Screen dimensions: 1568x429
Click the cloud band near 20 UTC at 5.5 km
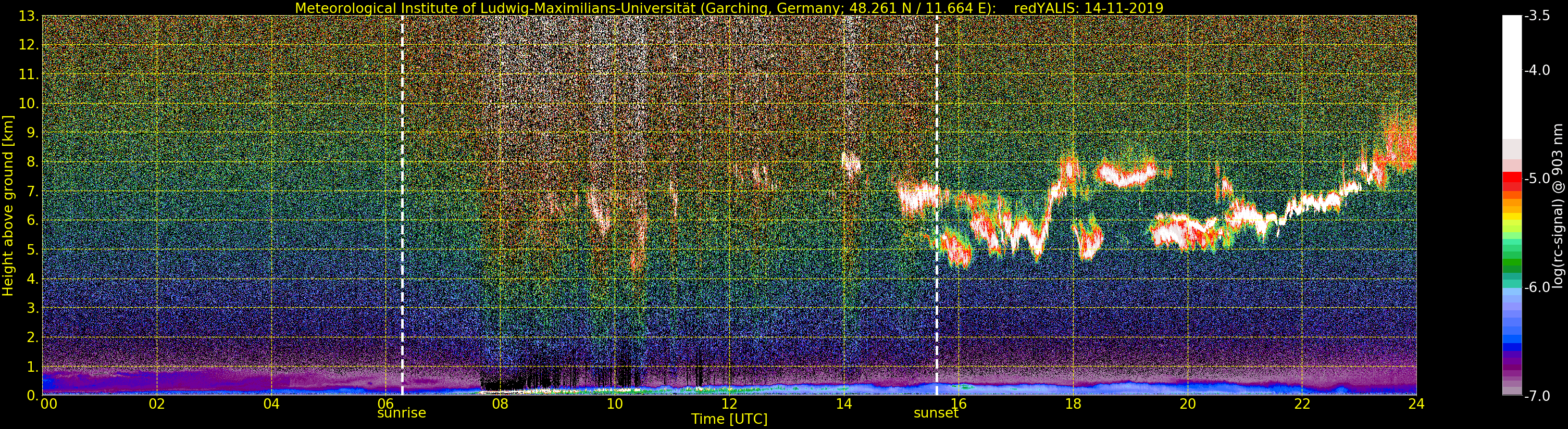pos(1184,231)
